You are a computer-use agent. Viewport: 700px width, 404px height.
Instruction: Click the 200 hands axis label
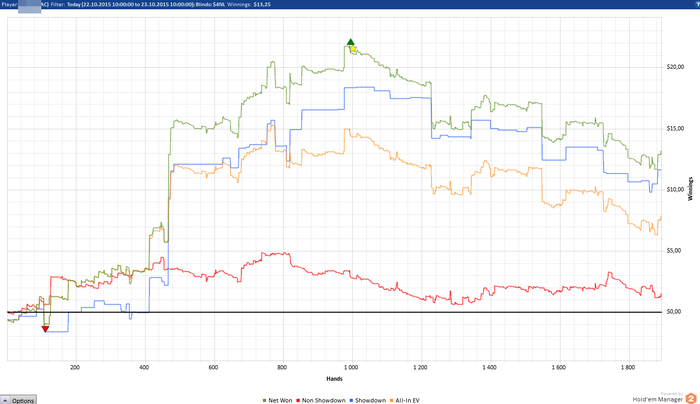pyautogui.click(x=75, y=367)
